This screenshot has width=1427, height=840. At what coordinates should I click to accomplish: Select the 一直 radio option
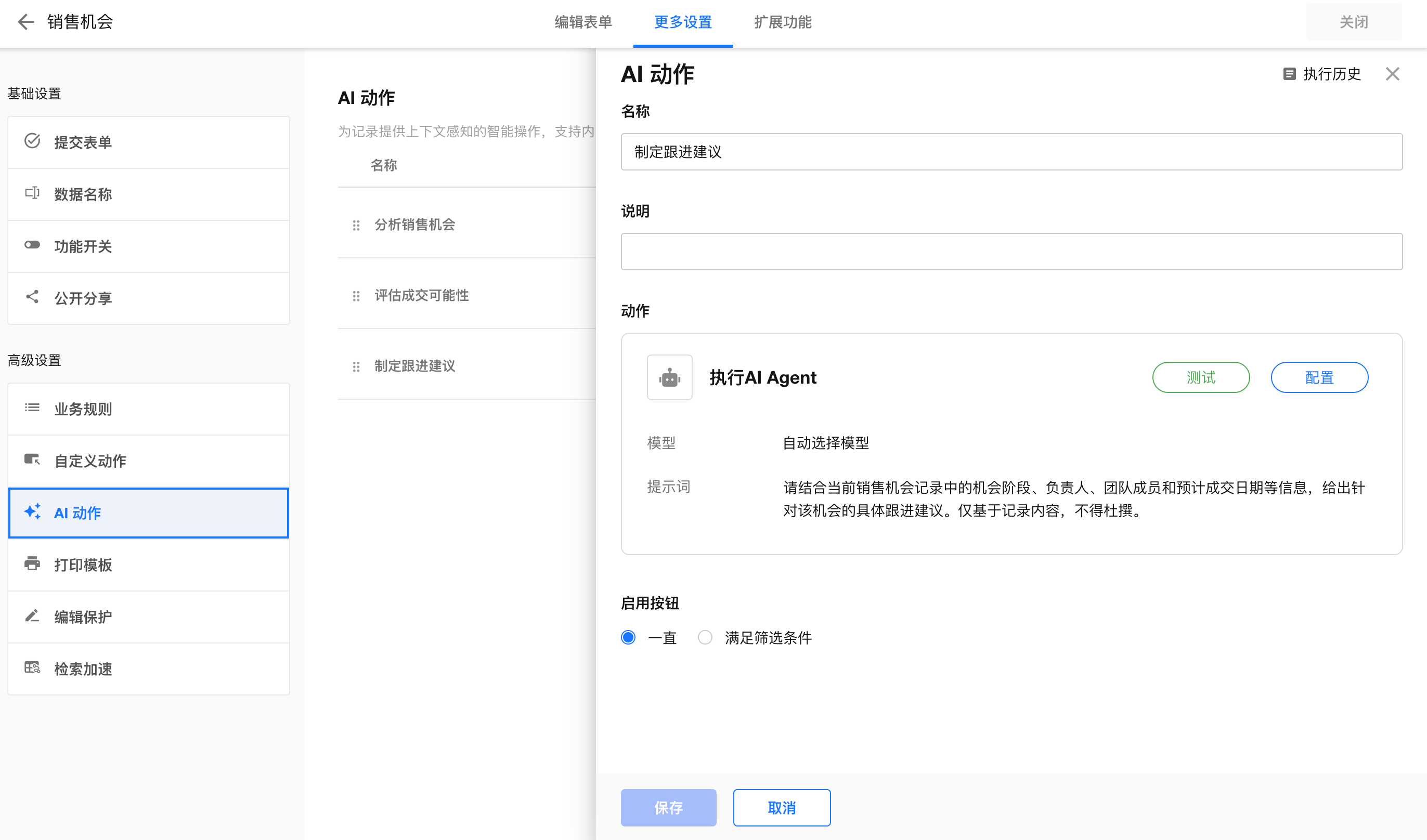pyautogui.click(x=628, y=638)
